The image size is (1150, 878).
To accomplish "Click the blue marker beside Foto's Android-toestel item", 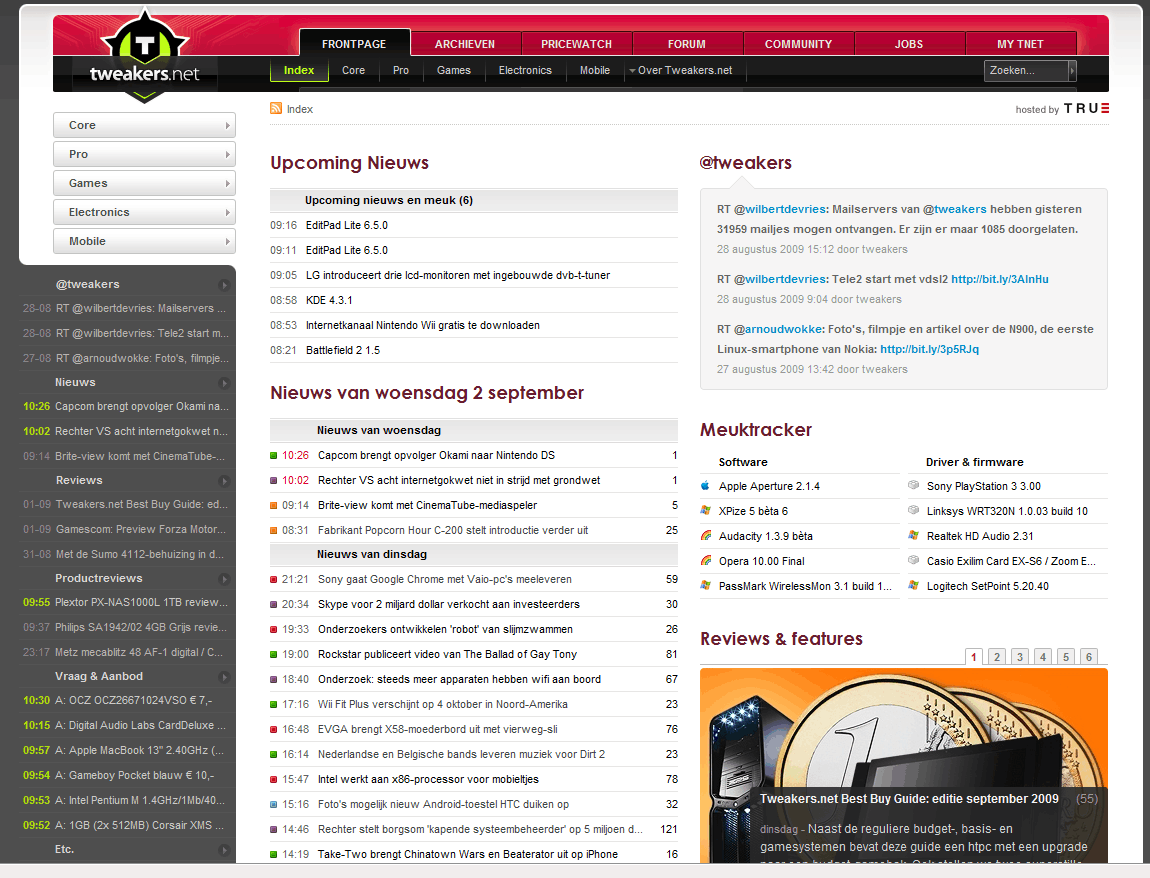I will pyautogui.click(x=274, y=805).
